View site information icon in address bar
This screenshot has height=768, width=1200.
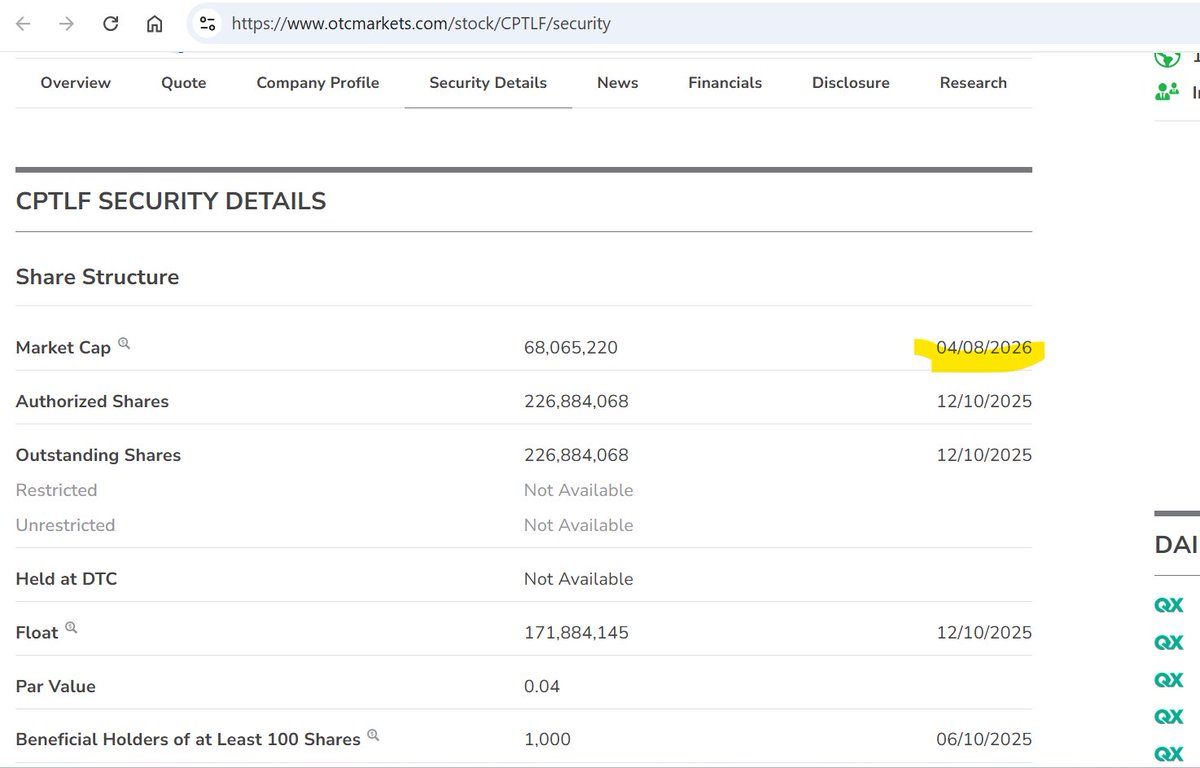click(207, 23)
